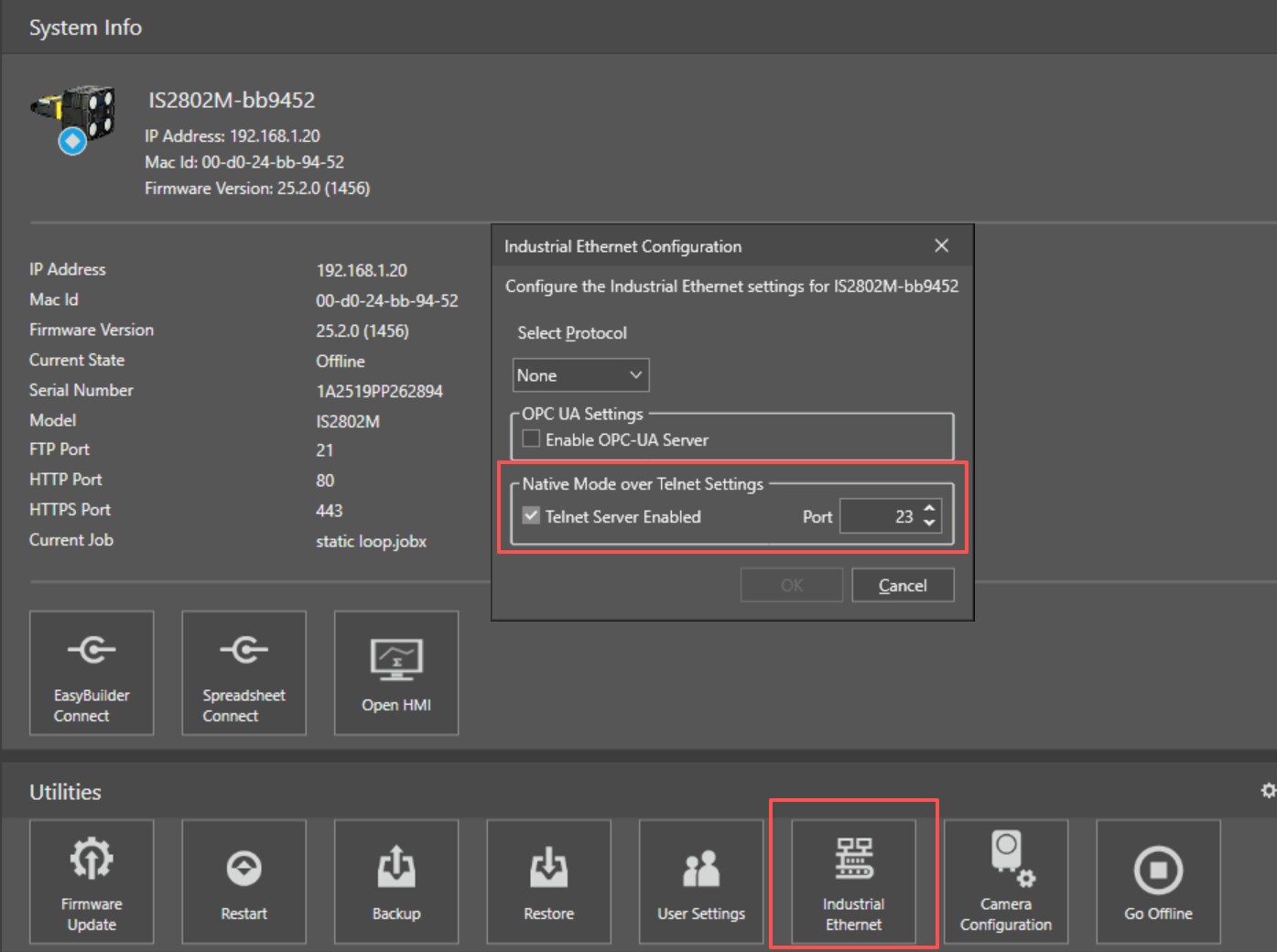Open HMI viewer
The image size is (1277, 952).
395,673
